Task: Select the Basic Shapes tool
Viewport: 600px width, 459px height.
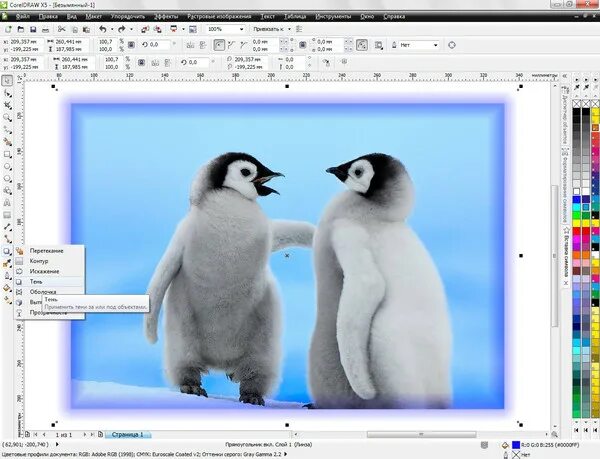Action: [7, 190]
